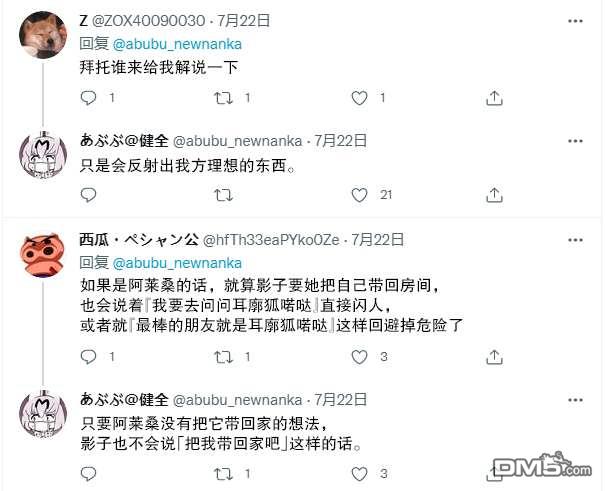Like 西瓜's tweet about 阿莱桑
This screenshot has height=491, width=605.
click(x=359, y=357)
